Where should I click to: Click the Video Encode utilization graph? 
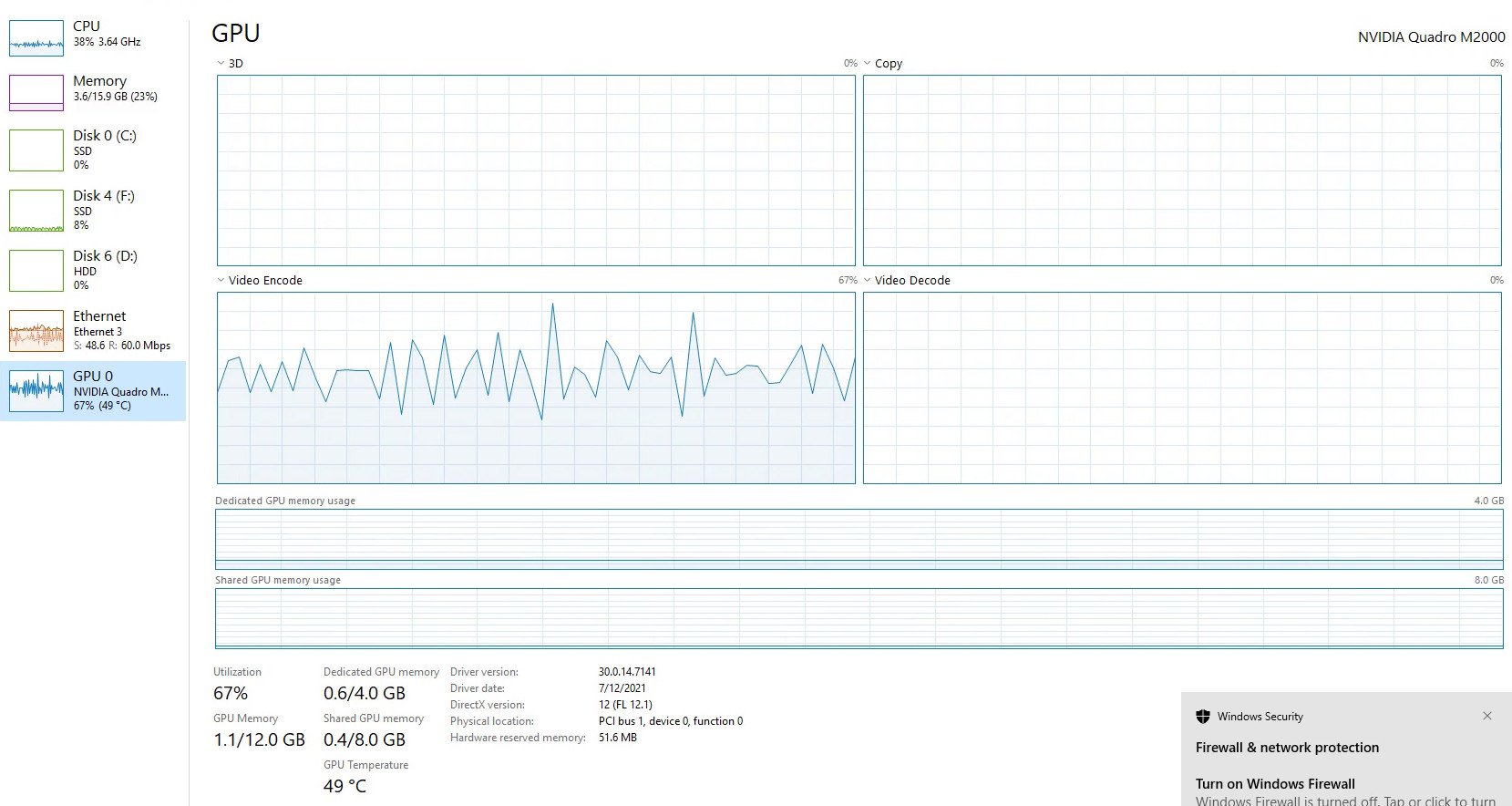click(x=536, y=387)
